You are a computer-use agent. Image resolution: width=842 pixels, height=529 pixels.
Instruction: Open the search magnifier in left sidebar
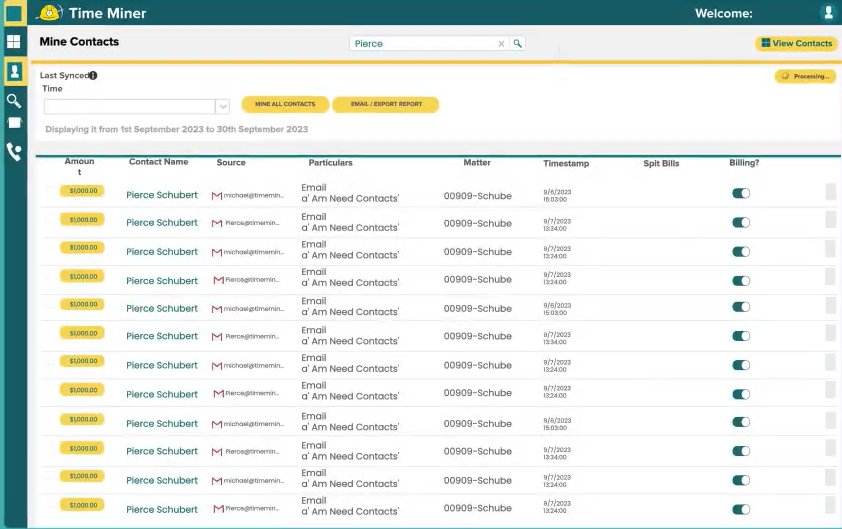(14, 101)
